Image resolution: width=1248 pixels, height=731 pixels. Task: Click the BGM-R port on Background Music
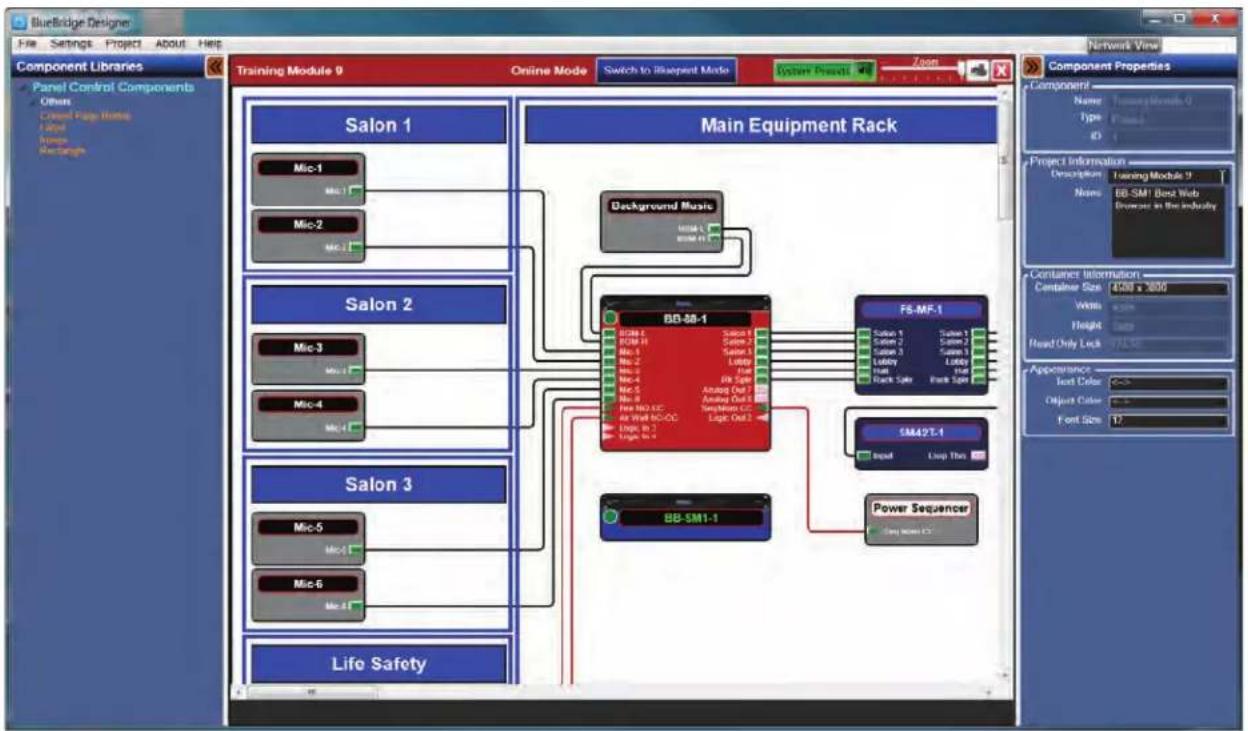(713, 239)
